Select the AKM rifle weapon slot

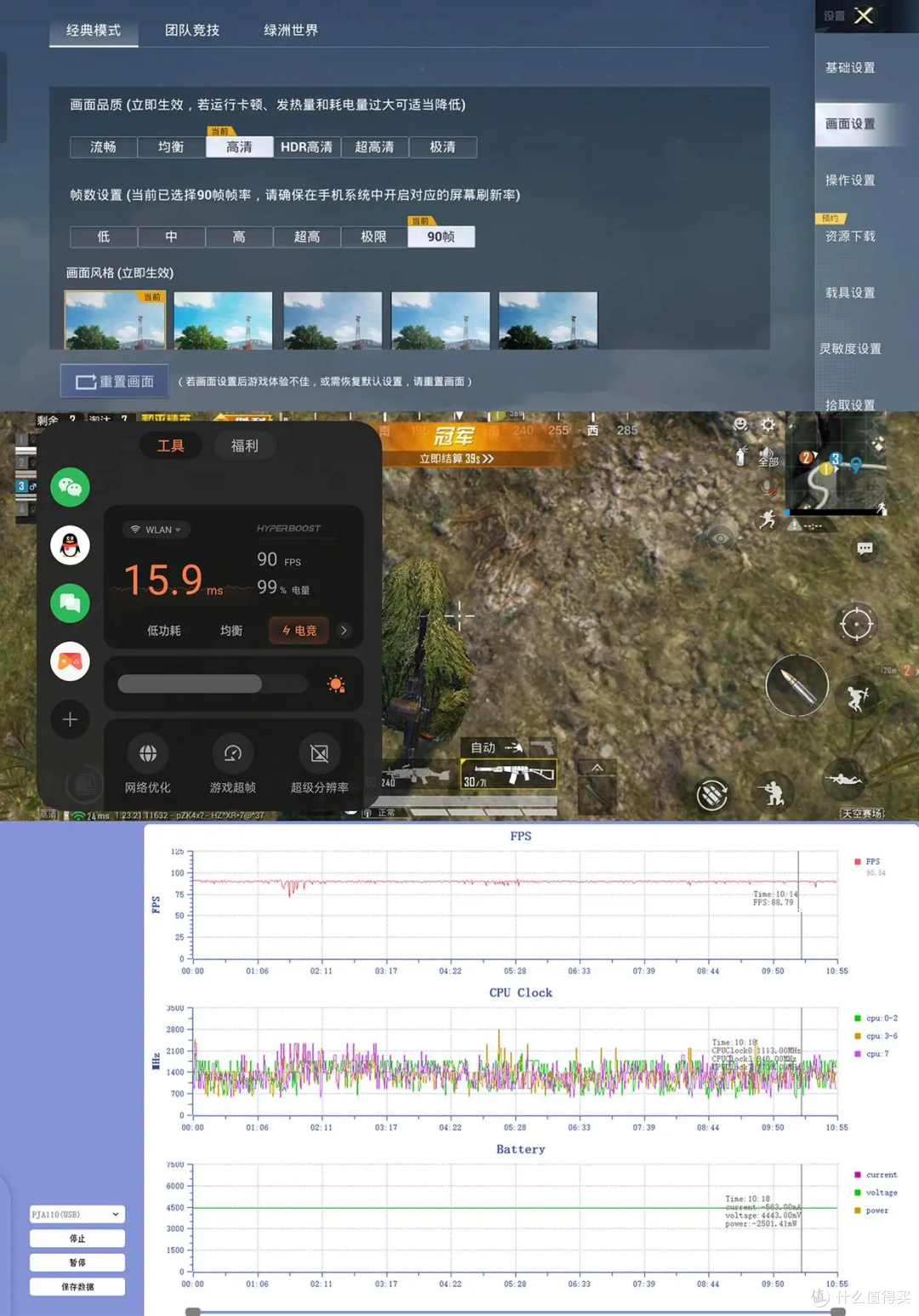509,775
